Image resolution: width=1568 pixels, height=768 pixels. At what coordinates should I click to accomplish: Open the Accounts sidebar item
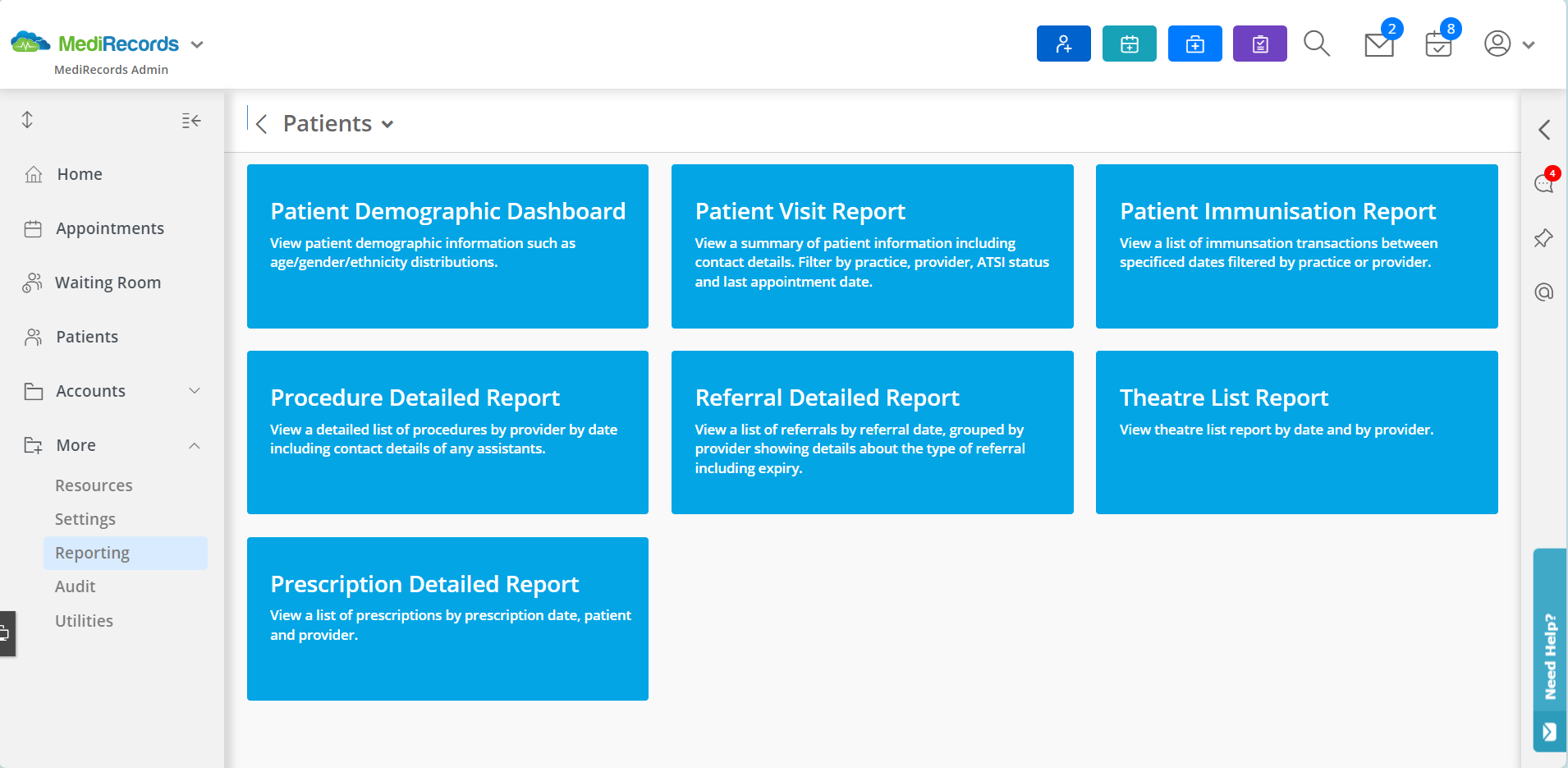90,391
